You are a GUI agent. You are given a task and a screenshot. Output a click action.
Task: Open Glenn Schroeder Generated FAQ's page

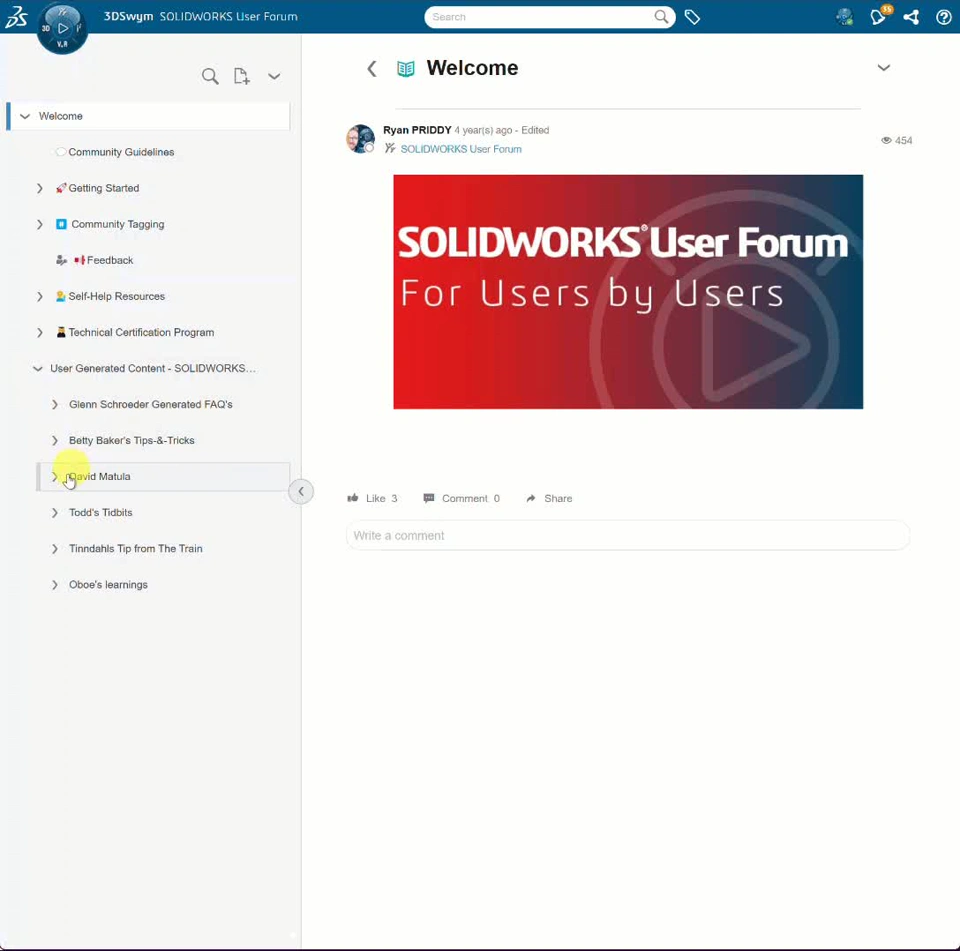pos(151,405)
